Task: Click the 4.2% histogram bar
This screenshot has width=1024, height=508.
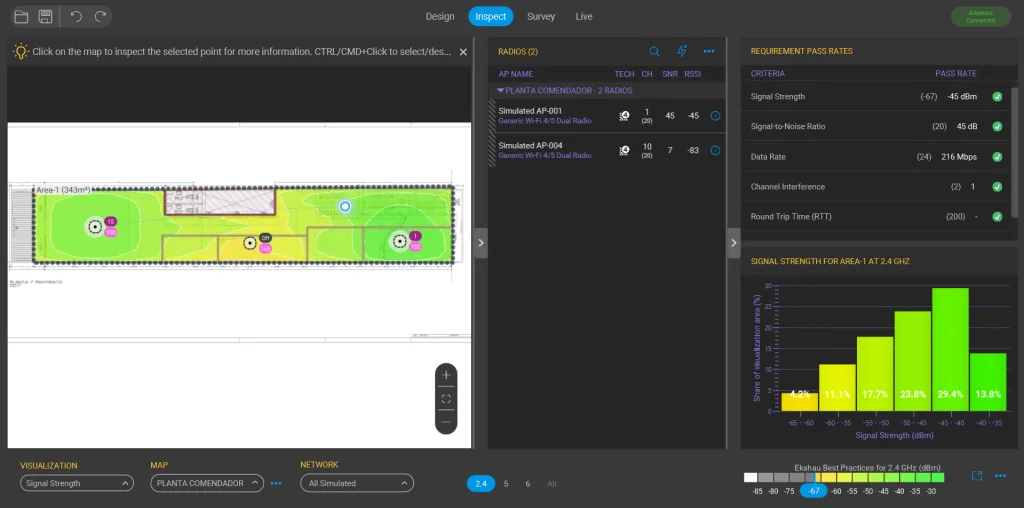Action: tap(799, 402)
